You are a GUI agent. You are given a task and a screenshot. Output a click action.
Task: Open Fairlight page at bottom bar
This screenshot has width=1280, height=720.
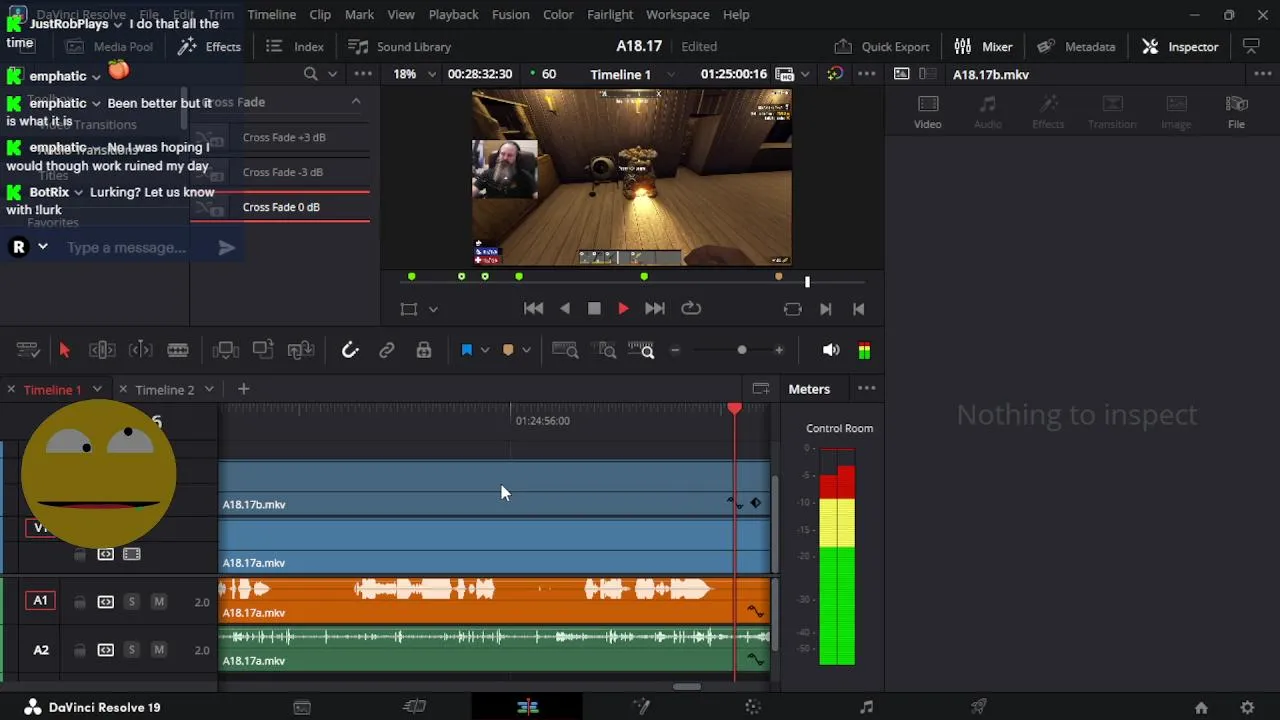[x=866, y=708]
